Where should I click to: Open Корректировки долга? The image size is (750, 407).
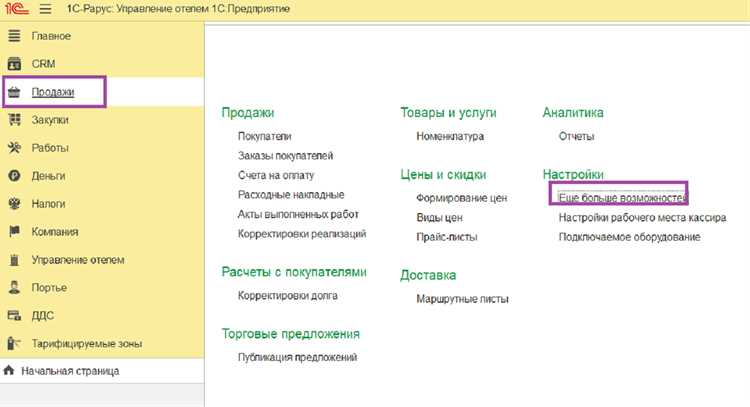pyautogui.click(x=287, y=296)
